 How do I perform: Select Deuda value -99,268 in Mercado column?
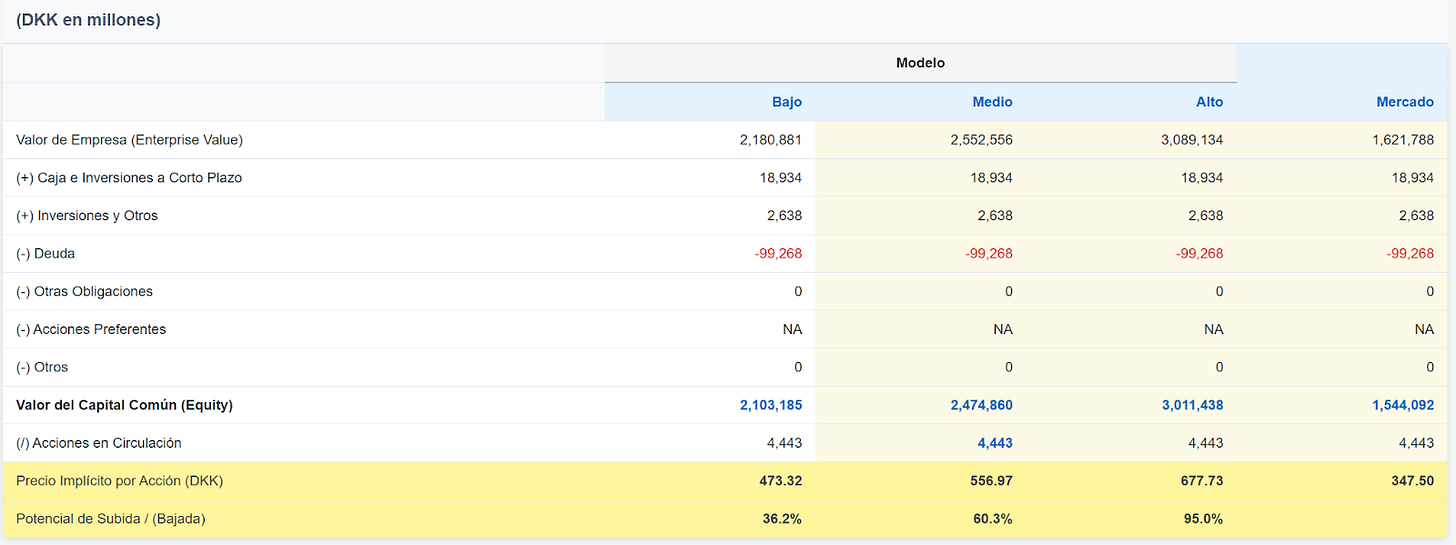click(1410, 254)
